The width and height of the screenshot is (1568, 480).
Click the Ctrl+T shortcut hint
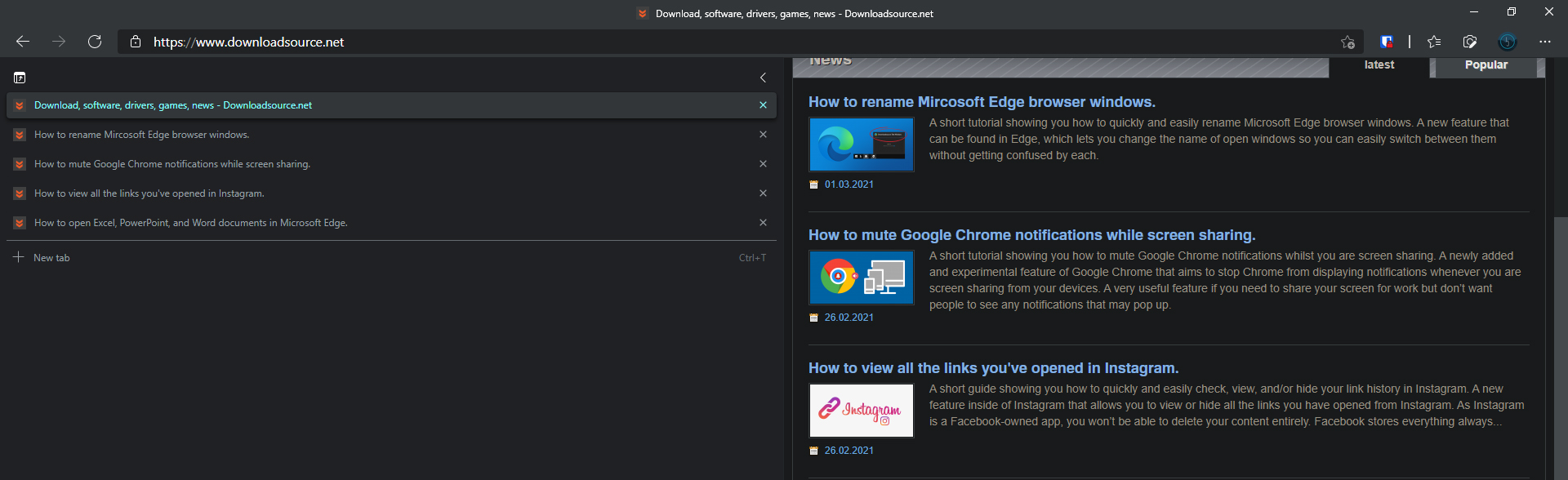(x=752, y=258)
